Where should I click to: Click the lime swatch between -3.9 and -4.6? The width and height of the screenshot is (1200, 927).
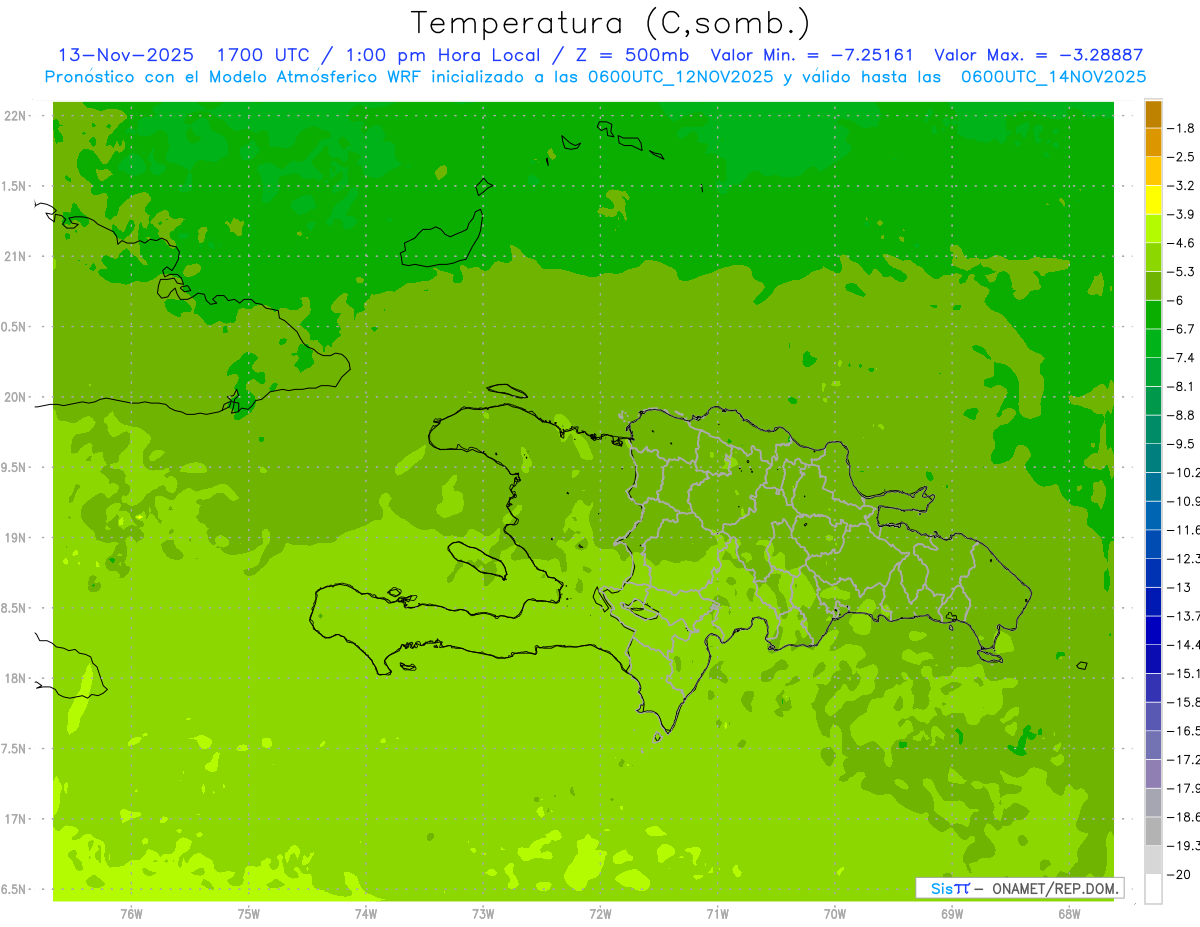pyautogui.click(x=1153, y=229)
